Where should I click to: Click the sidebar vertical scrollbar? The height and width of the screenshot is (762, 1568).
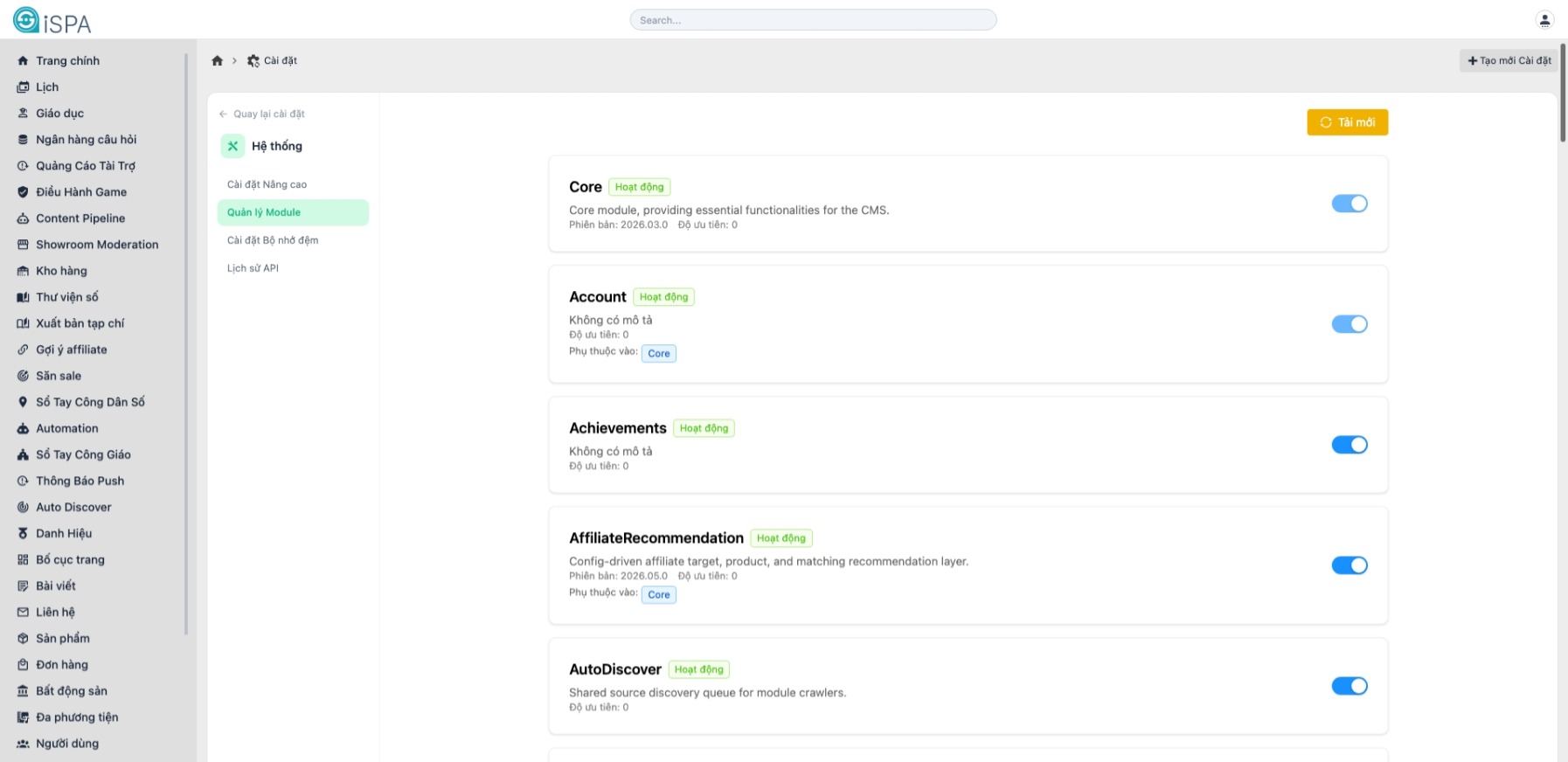[186, 344]
